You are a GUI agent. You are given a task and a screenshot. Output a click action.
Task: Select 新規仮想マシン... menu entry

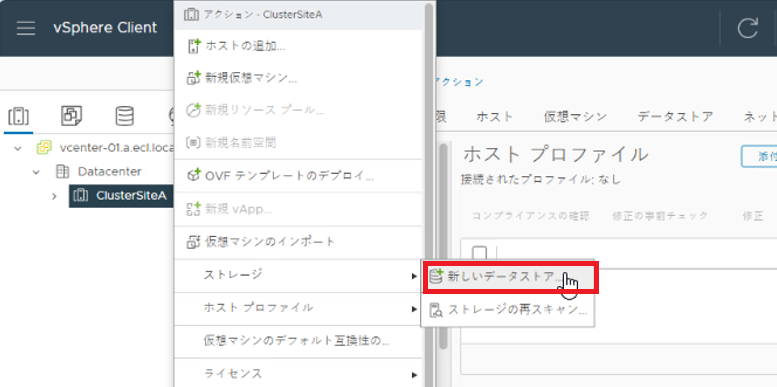point(298,78)
